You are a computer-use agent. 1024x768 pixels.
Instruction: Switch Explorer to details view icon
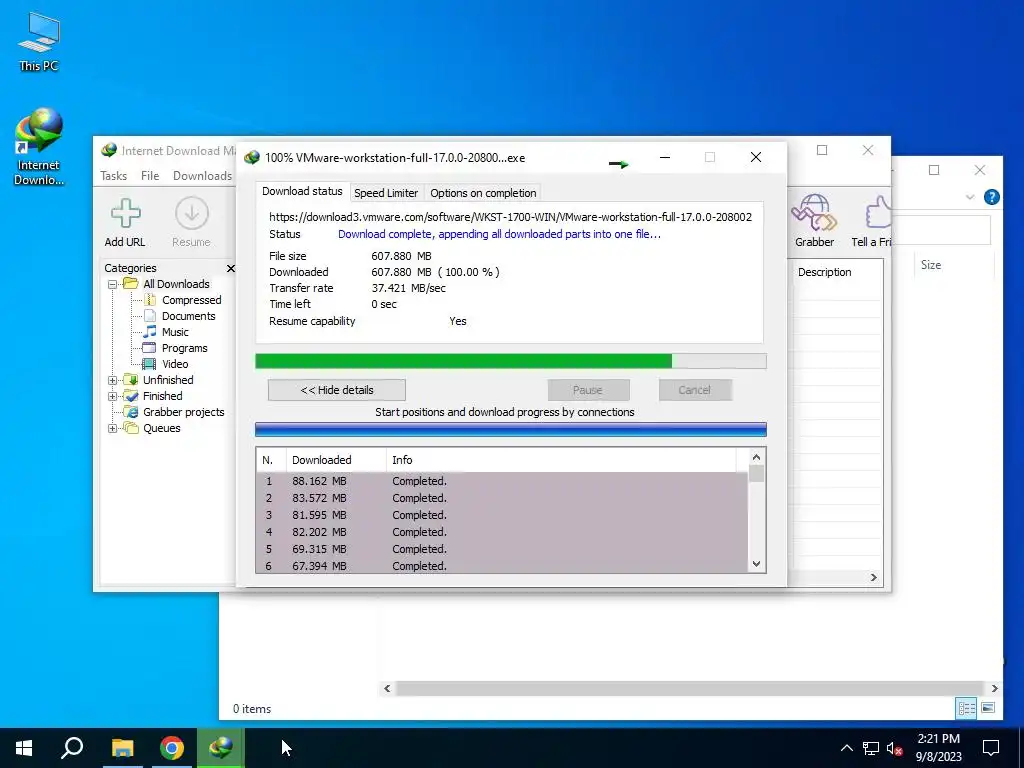click(x=966, y=708)
